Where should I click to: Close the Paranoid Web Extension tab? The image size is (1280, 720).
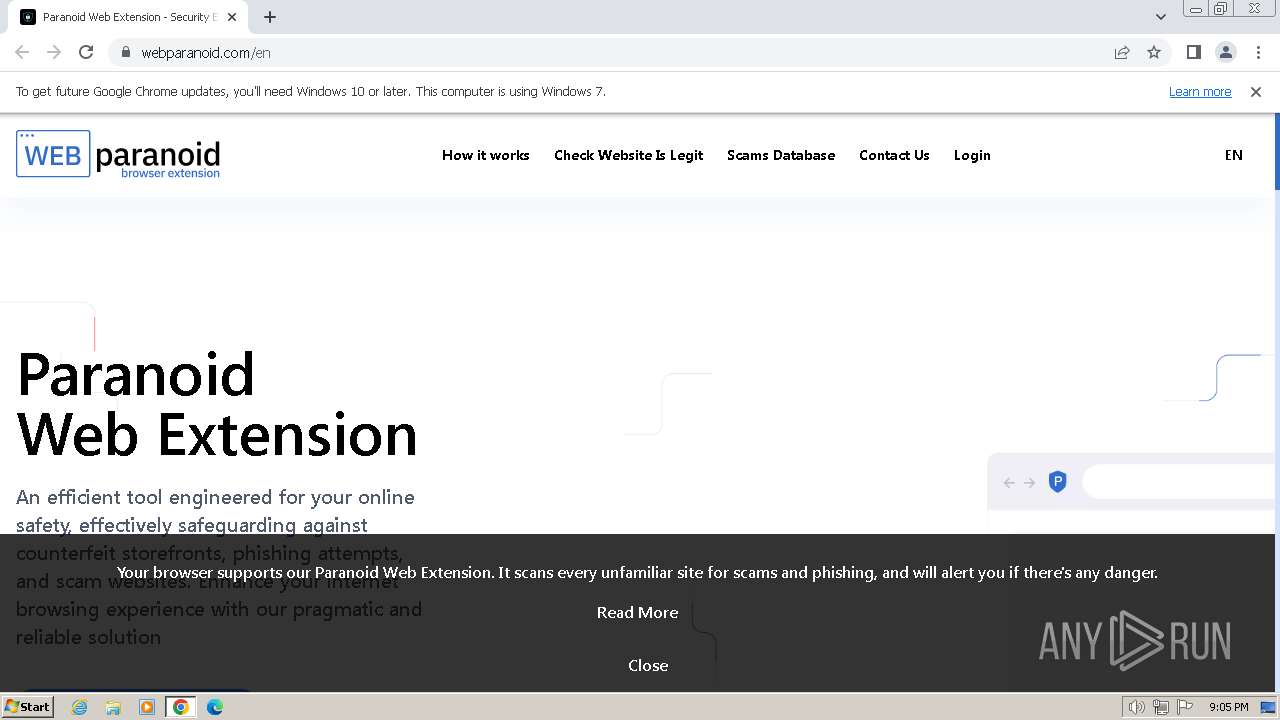(x=232, y=17)
